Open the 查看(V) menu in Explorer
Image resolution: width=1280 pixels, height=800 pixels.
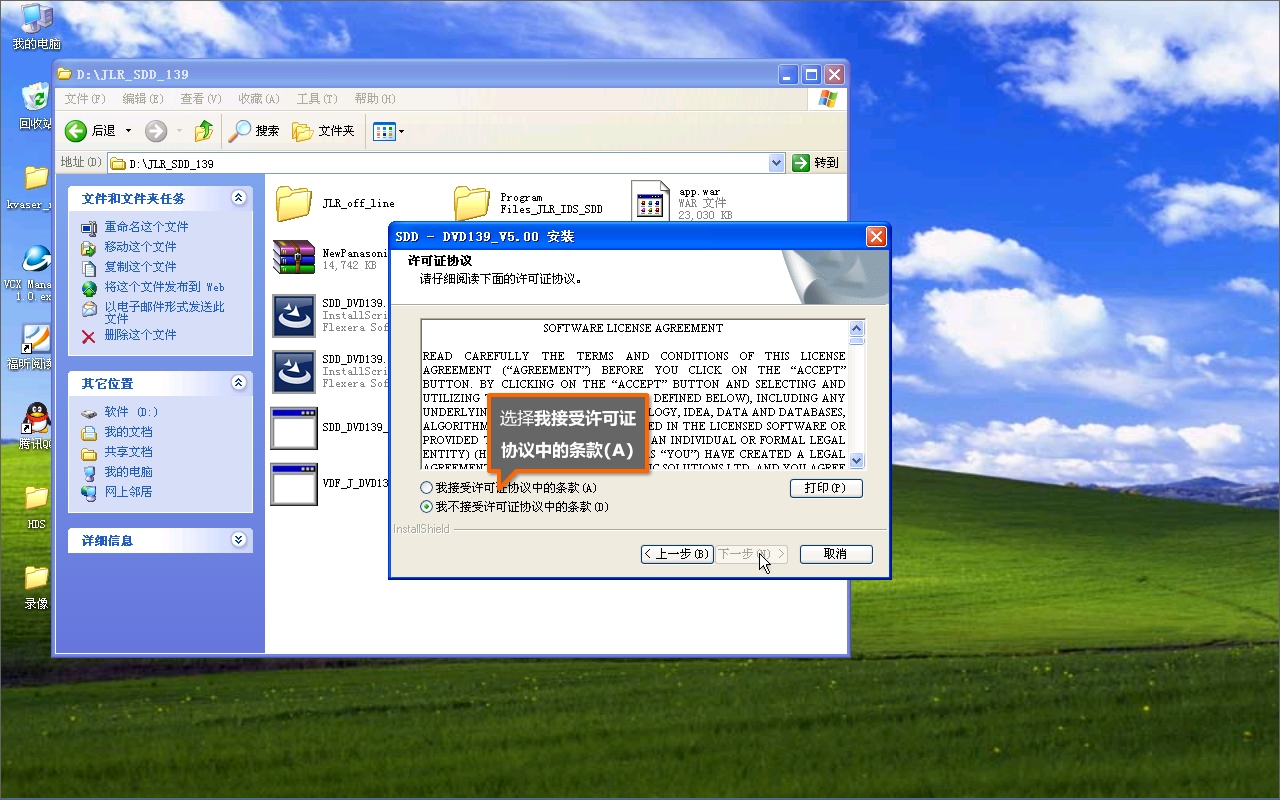[201, 99]
